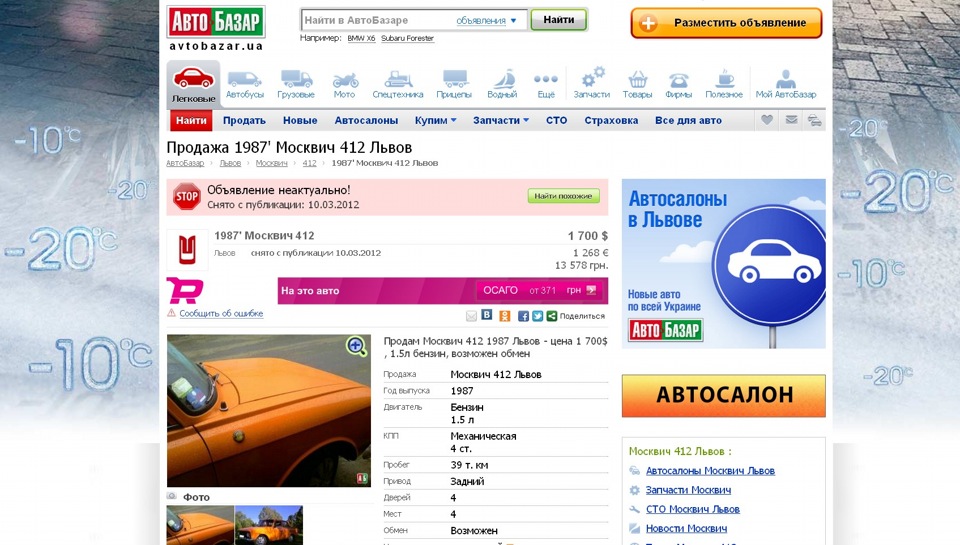Screen dimensions: 960x545
Task: Click the 412 breadcrumb link
Action: [309, 163]
